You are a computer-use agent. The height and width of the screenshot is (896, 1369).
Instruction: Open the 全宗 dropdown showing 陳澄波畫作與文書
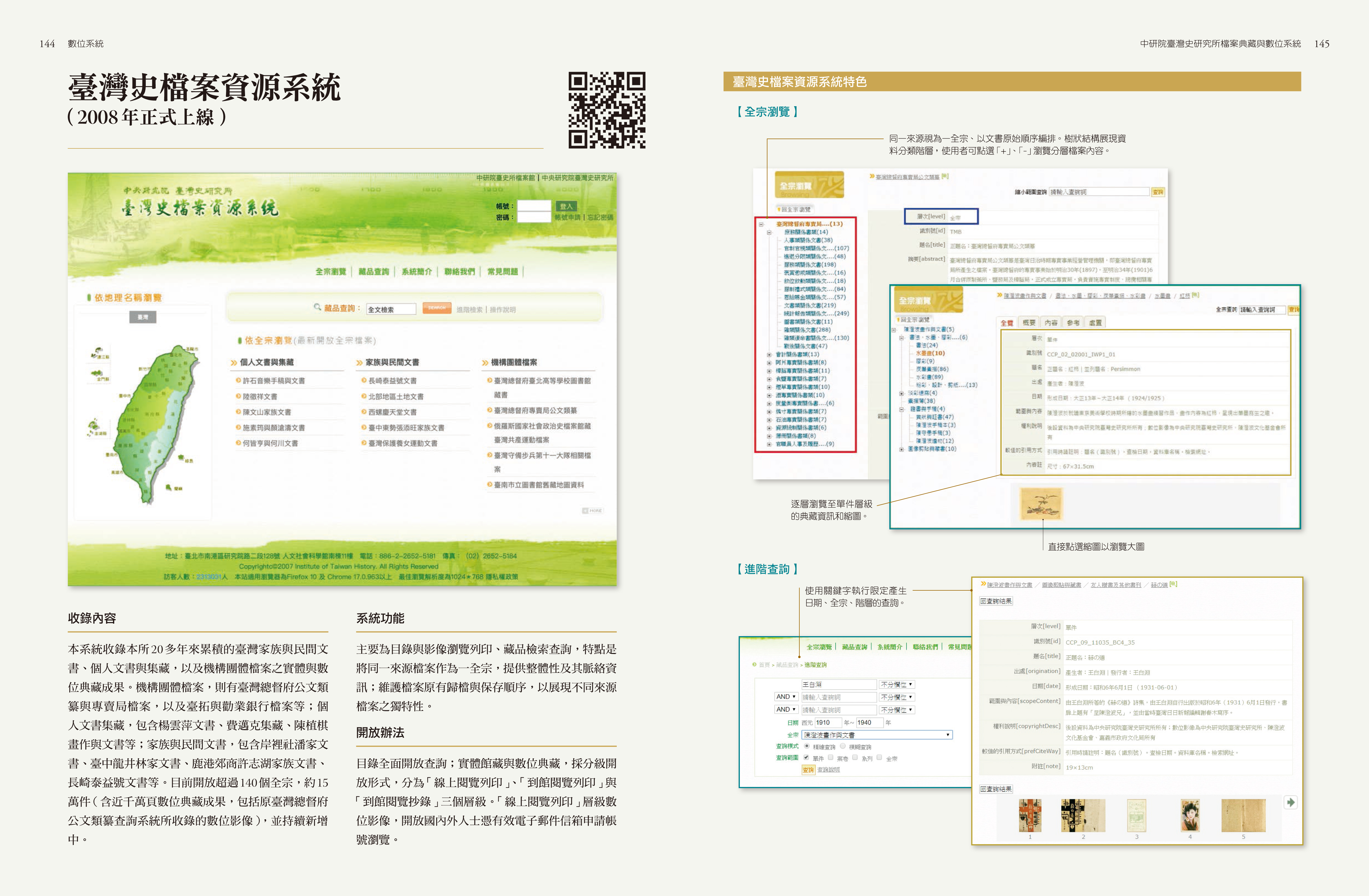tap(877, 734)
